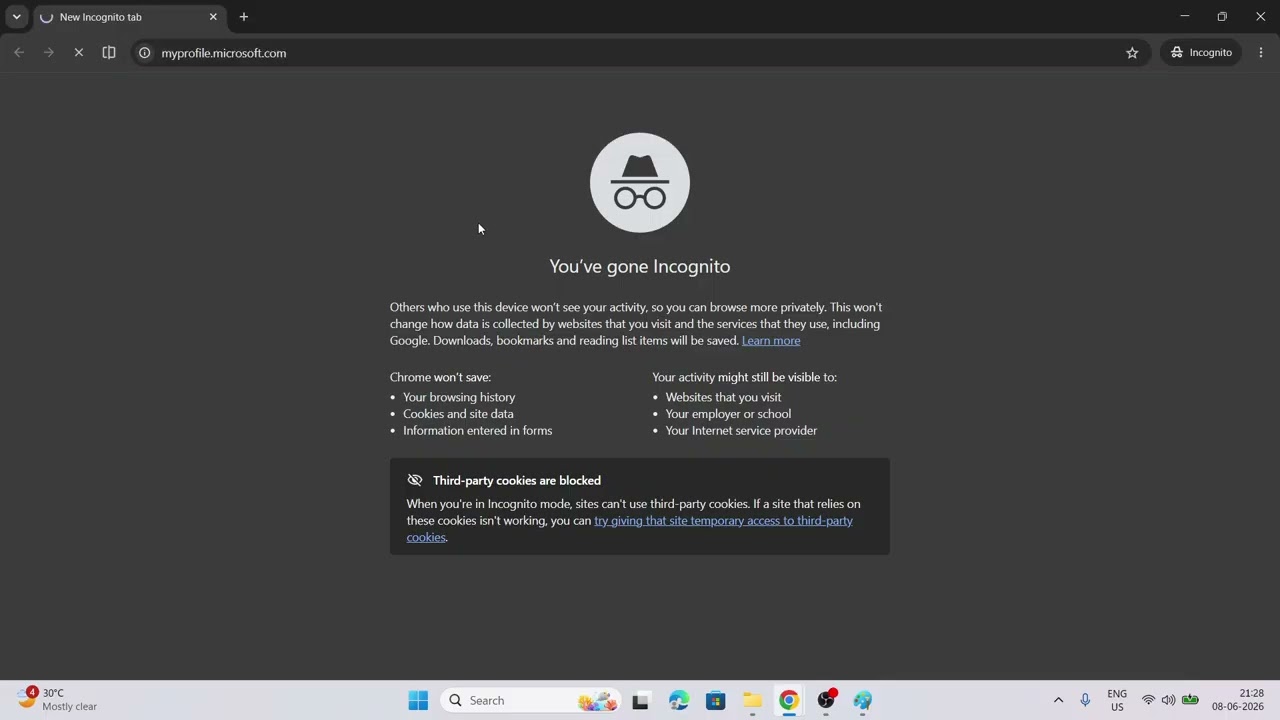Open Task View from the taskbar
The image size is (1280, 720).
641,701
